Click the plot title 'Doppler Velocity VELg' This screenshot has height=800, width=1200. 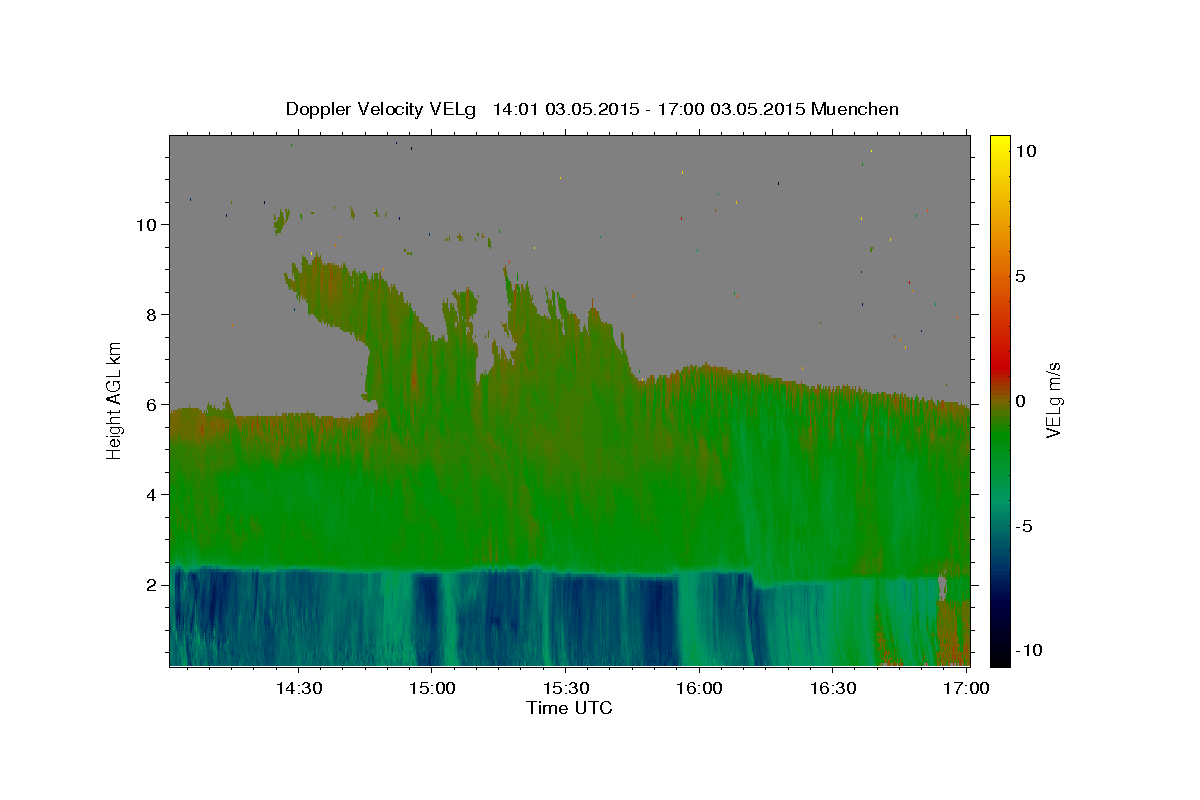point(381,109)
